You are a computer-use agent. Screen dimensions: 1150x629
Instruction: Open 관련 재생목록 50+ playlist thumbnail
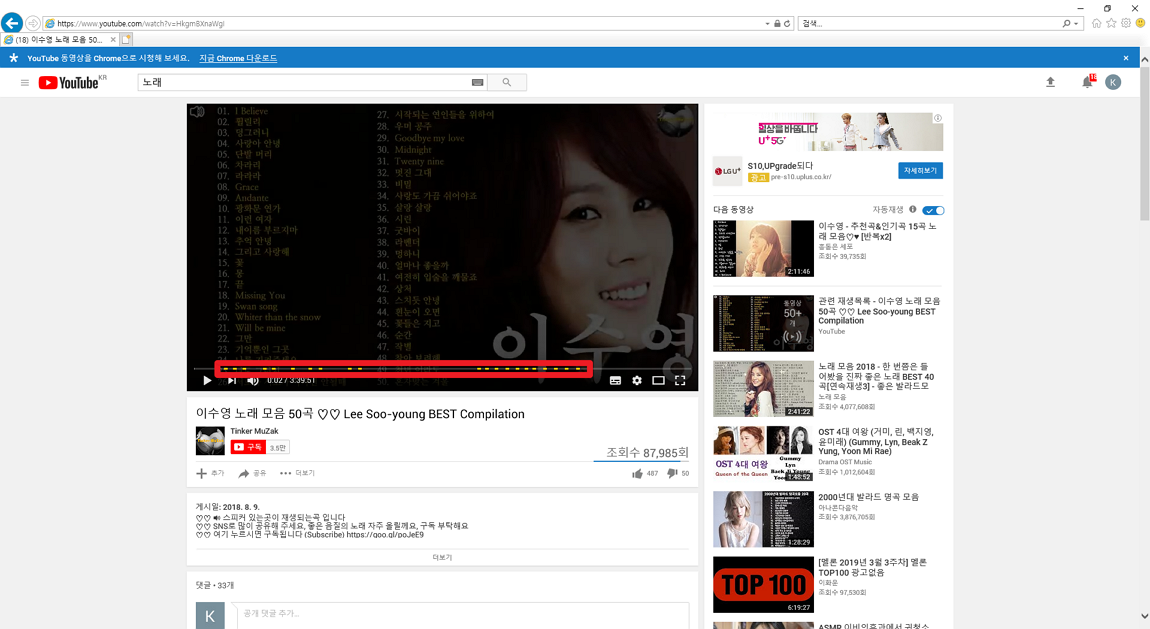[x=763, y=323]
